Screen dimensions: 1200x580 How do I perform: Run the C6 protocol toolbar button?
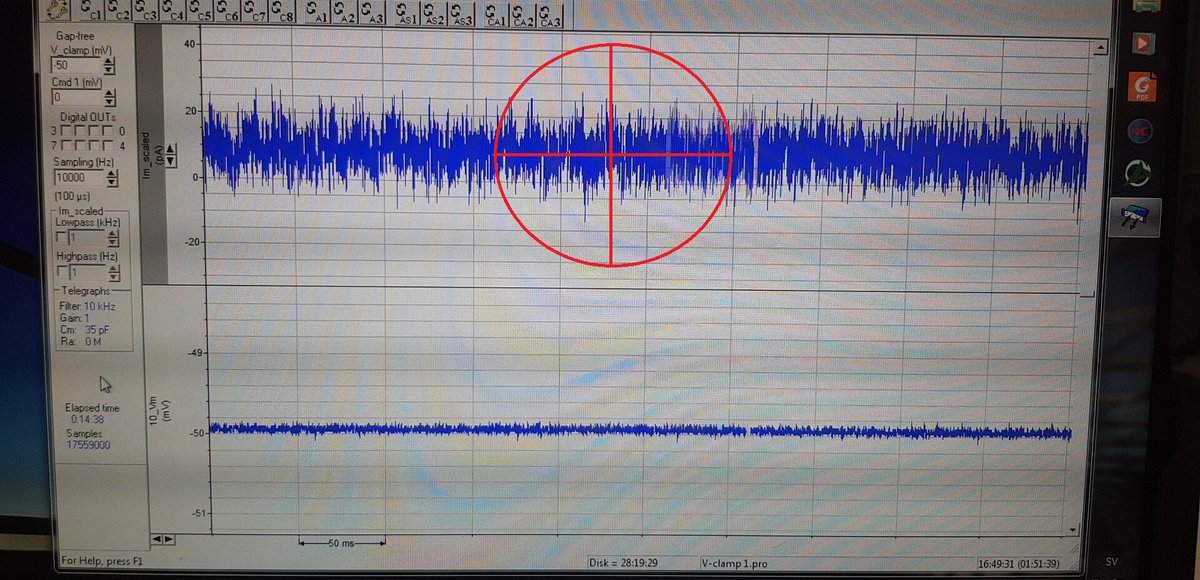tap(228, 12)
